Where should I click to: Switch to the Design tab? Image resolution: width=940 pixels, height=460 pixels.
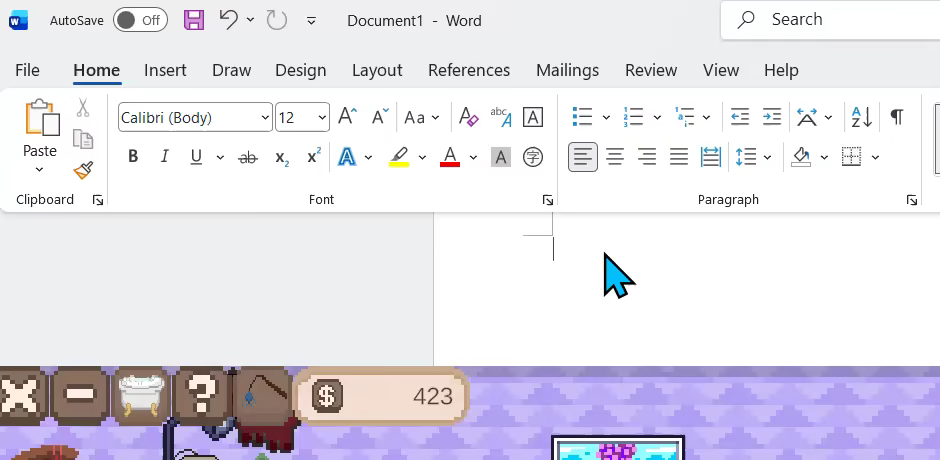tap(300, 70)
